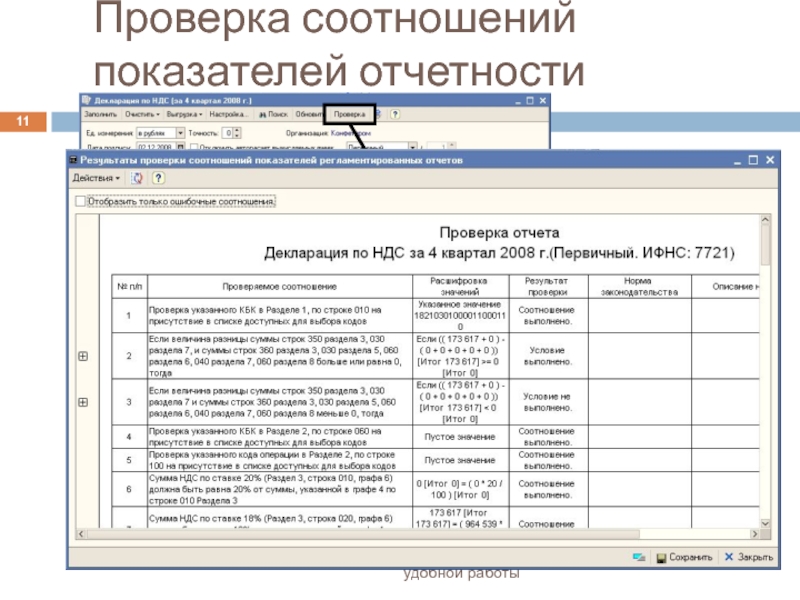The height and width of the screenshot is (600, 800).
Task: Expand the plus node for row 3
Action: [83, 402]
